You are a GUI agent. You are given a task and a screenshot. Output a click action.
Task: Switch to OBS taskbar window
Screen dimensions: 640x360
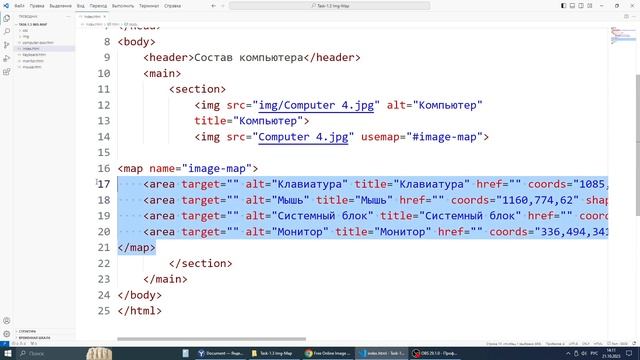(x=435, y=353)
